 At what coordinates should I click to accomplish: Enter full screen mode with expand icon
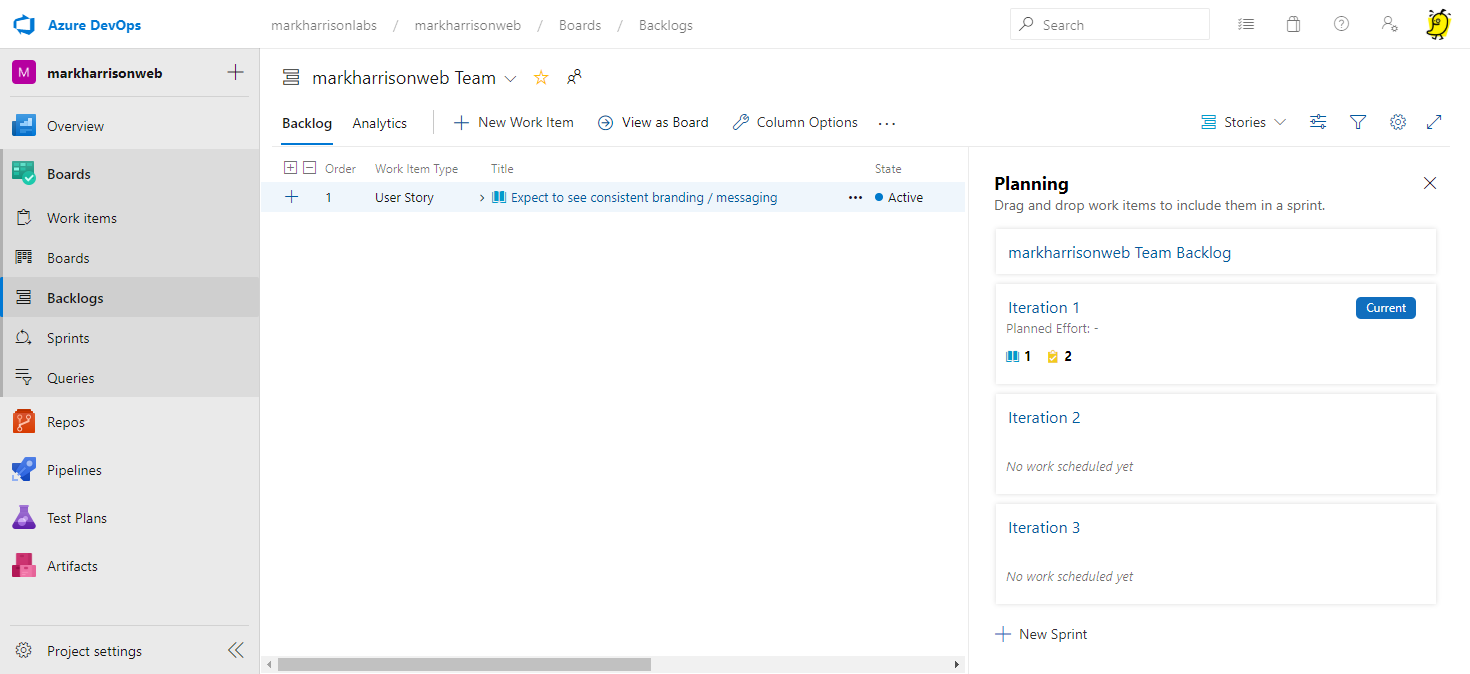[1434, 122]
